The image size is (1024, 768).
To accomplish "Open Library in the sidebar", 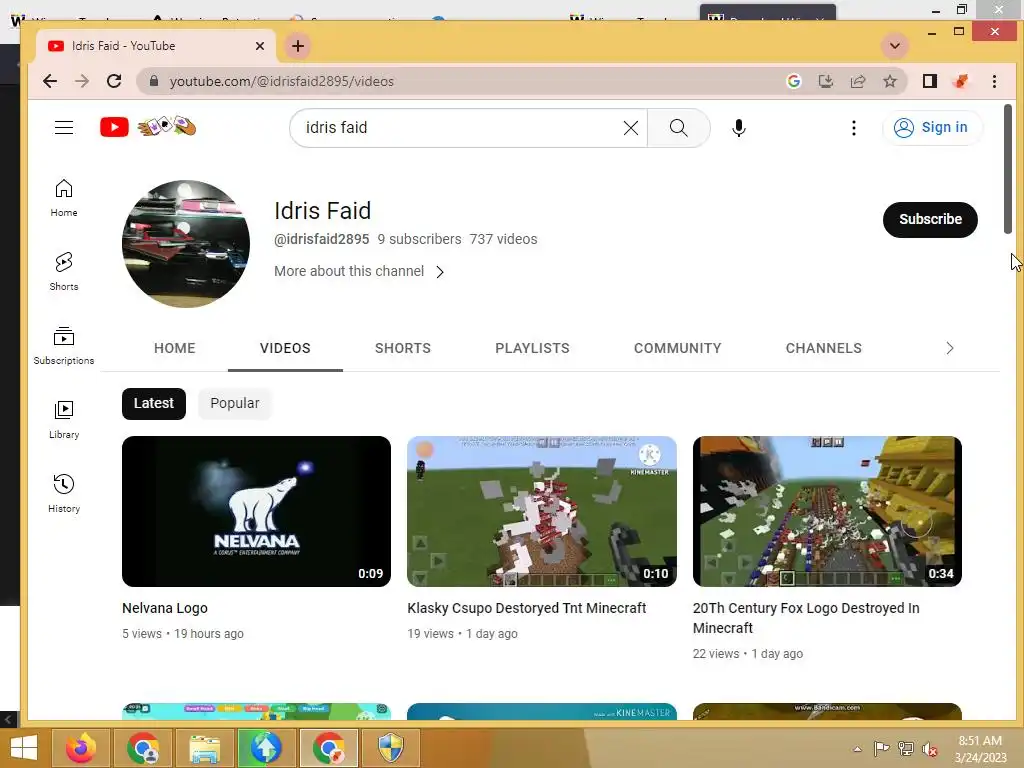I will 64,420.
